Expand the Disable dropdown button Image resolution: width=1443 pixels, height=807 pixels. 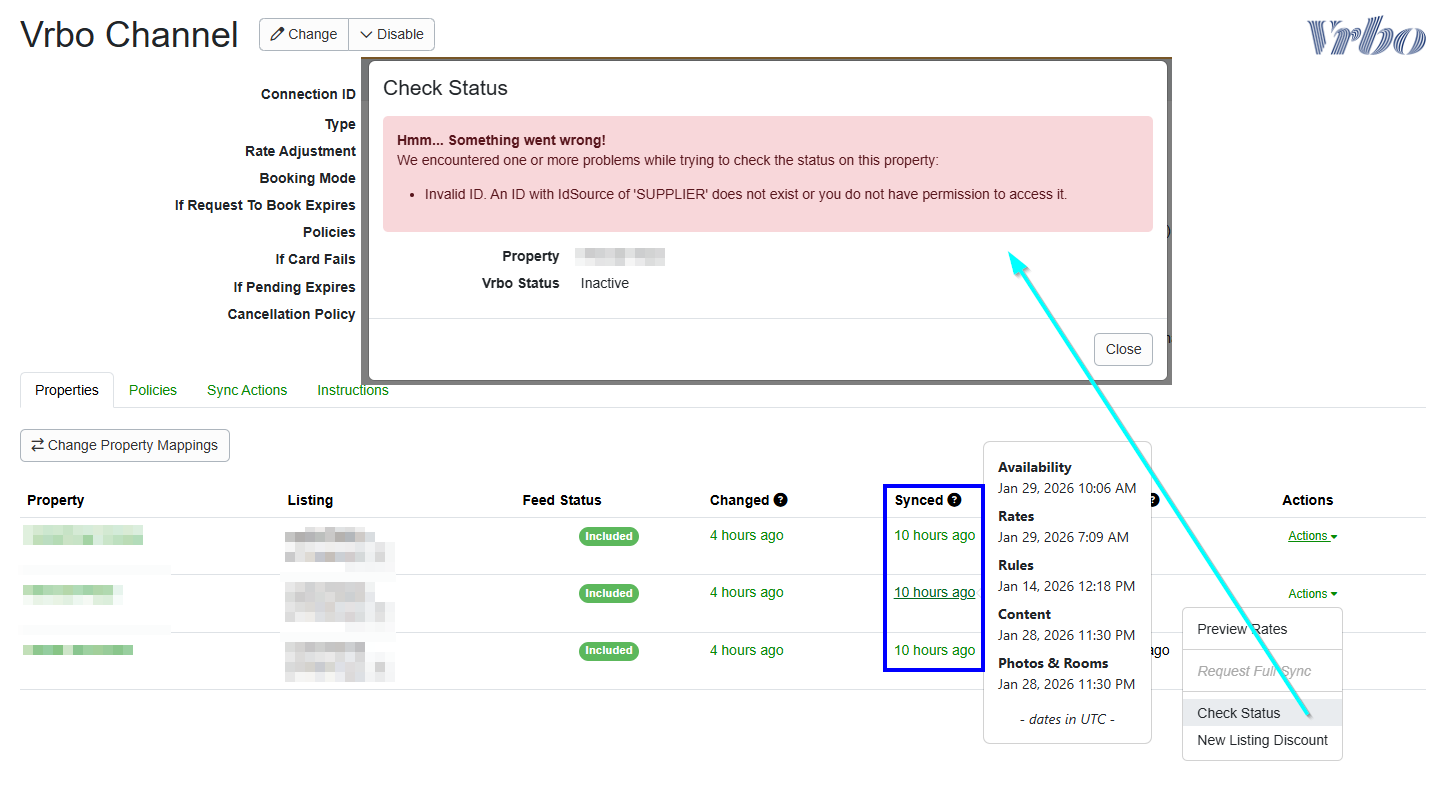pos(391,34)
